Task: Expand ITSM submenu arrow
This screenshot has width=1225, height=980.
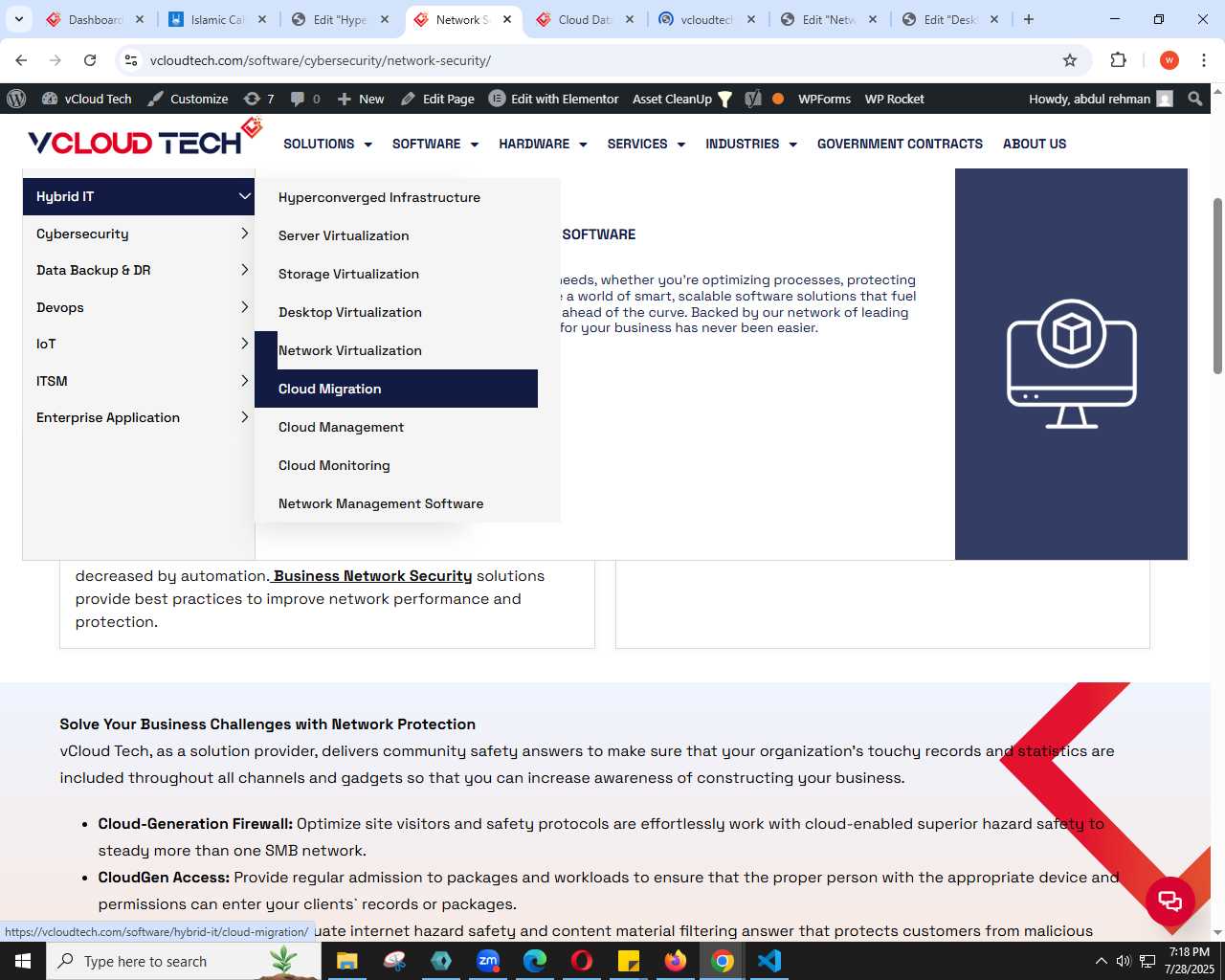Action: point(245,381)
